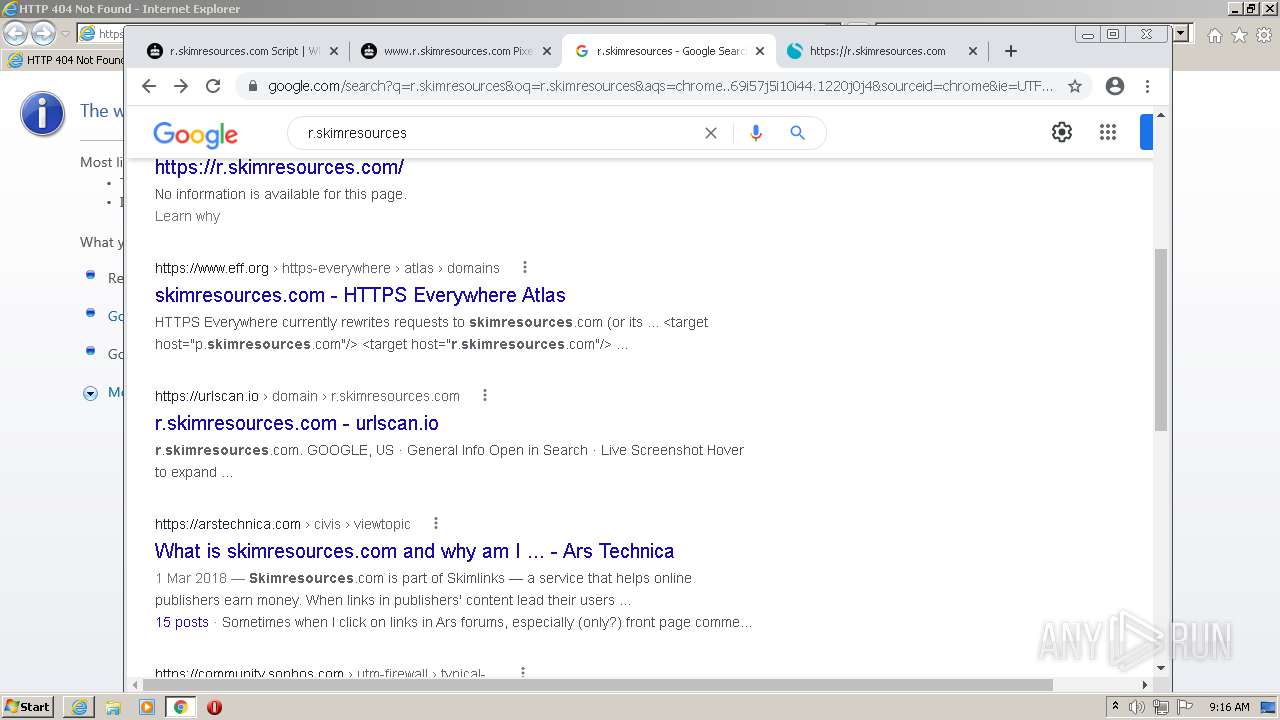
Task: Go to the Google logo homepage
Action: pos(195,134)
